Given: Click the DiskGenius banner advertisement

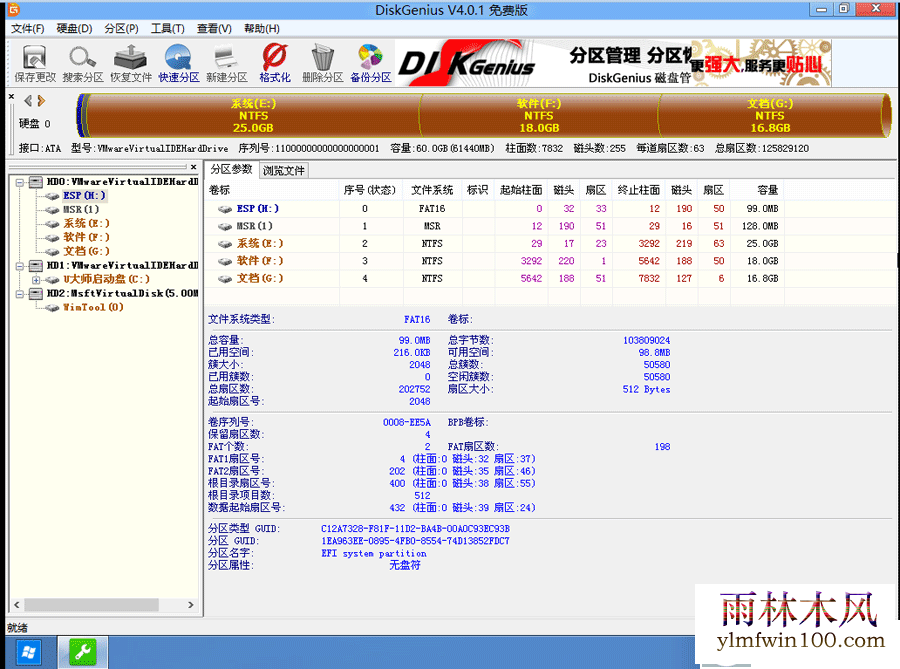Looking at the screenshot, I should coord(613,63).
